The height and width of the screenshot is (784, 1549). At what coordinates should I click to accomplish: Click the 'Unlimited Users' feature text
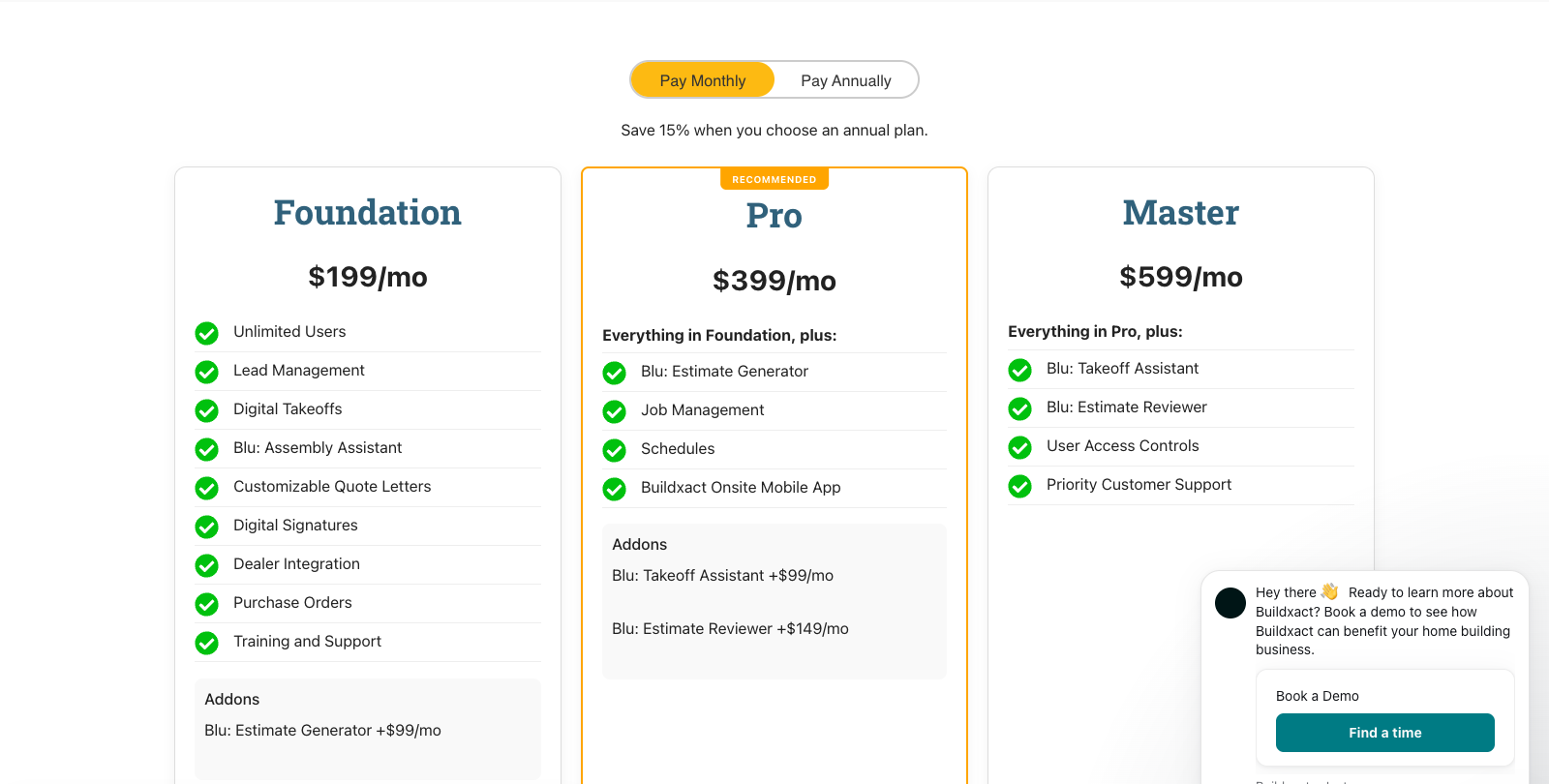[x=289, y=331]
